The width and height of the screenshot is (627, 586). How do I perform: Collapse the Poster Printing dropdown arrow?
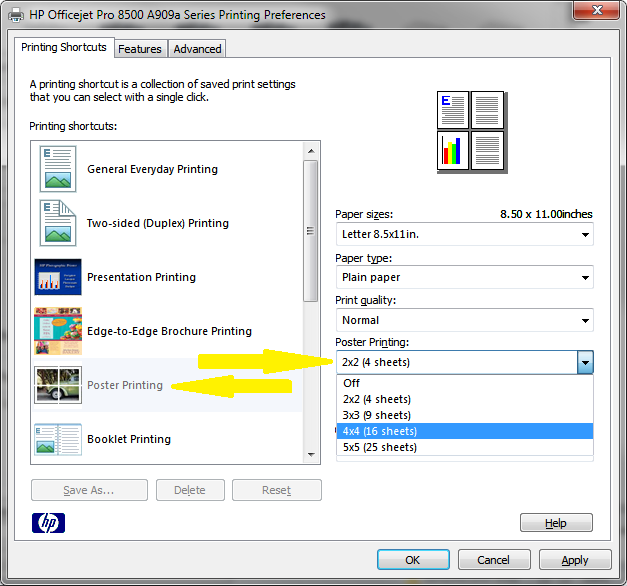click(x=585, y=362)
